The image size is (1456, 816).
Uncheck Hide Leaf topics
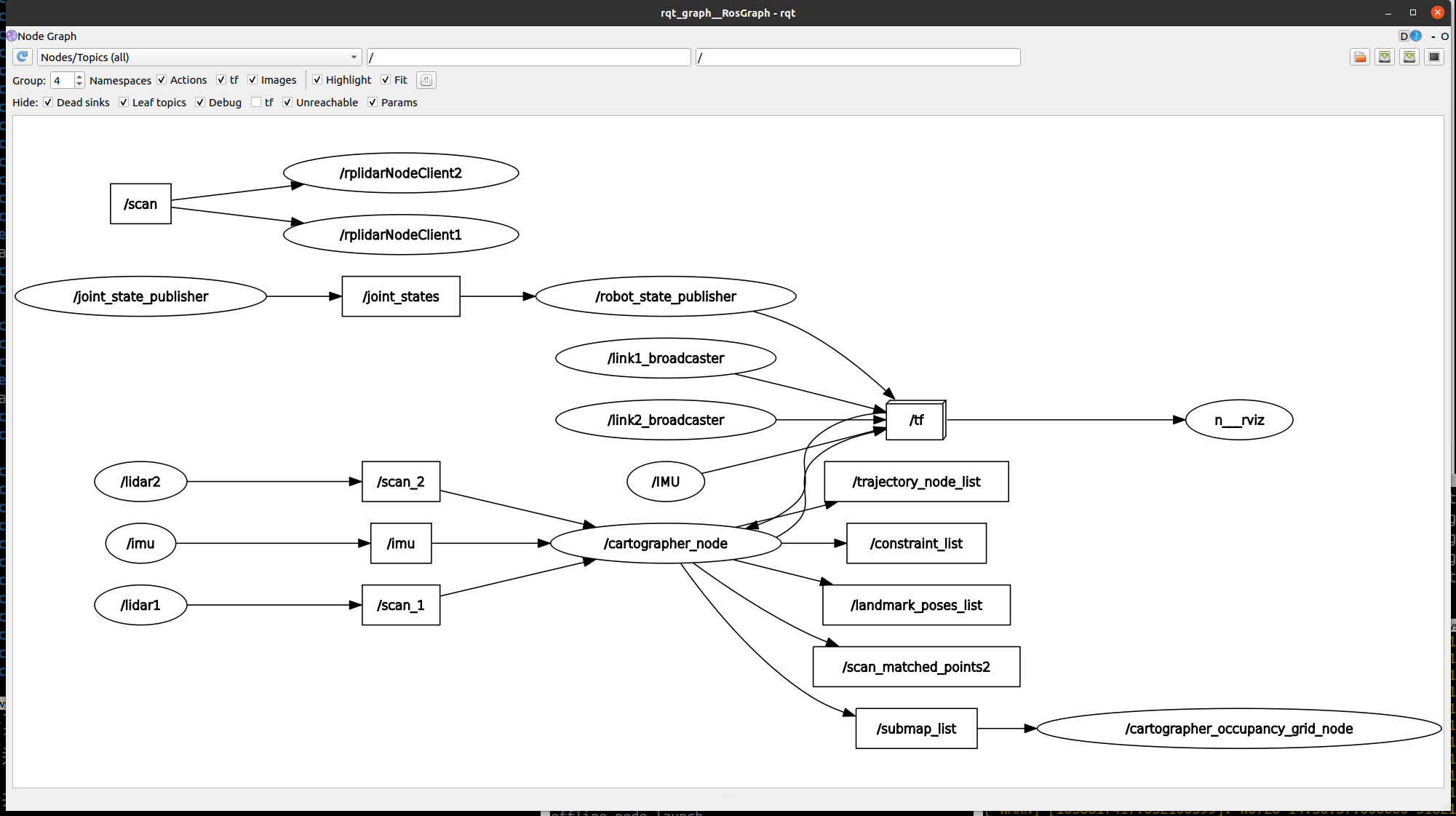(124, 103)
